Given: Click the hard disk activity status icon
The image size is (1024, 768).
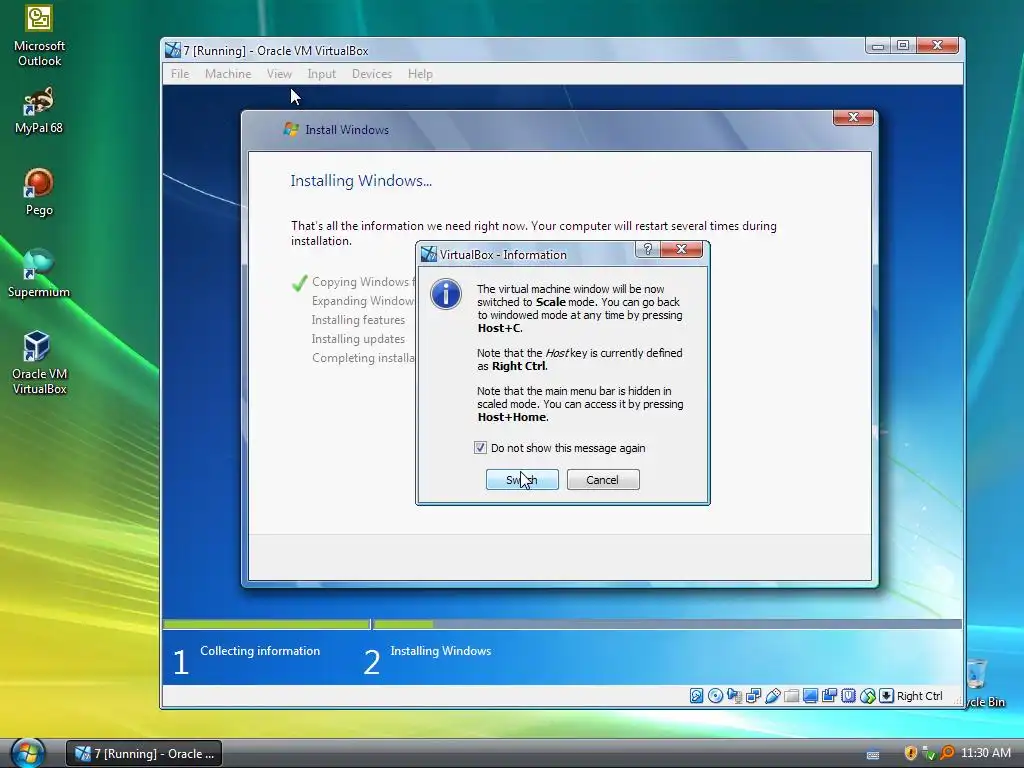Looking at the screenshot, I should (x=696, y=696).
